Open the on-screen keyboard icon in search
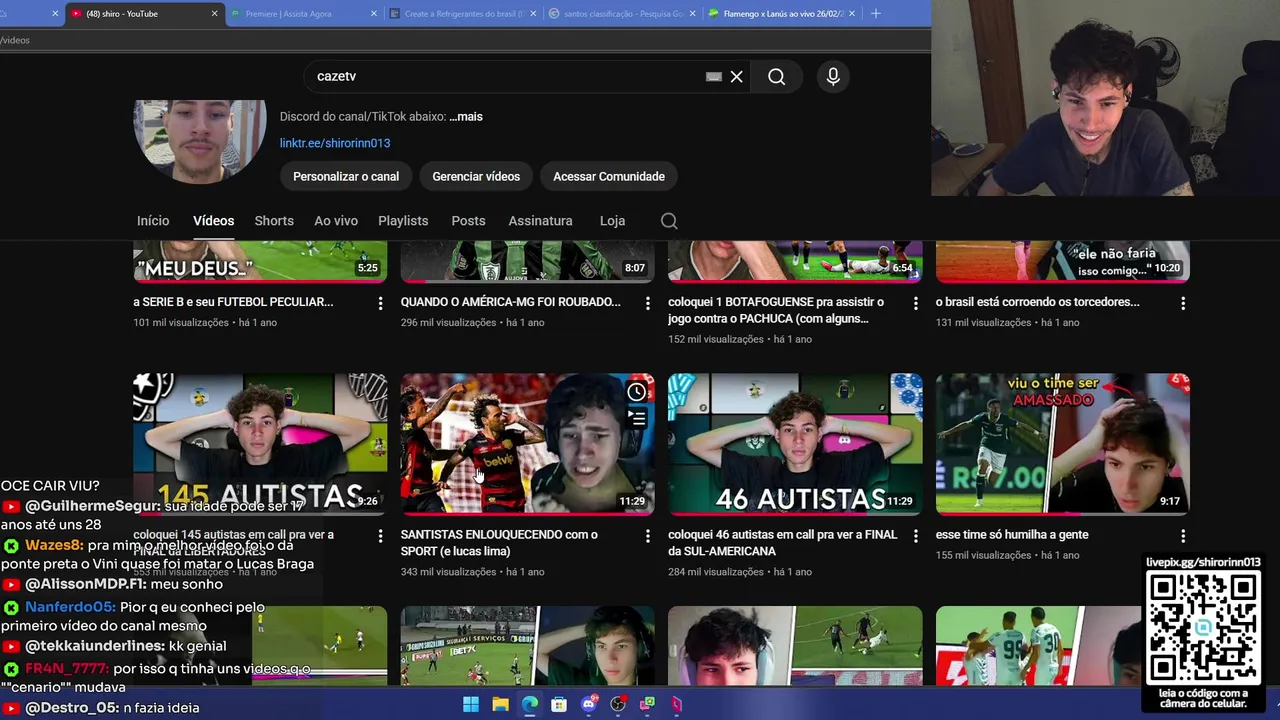 tap(714, 77)
